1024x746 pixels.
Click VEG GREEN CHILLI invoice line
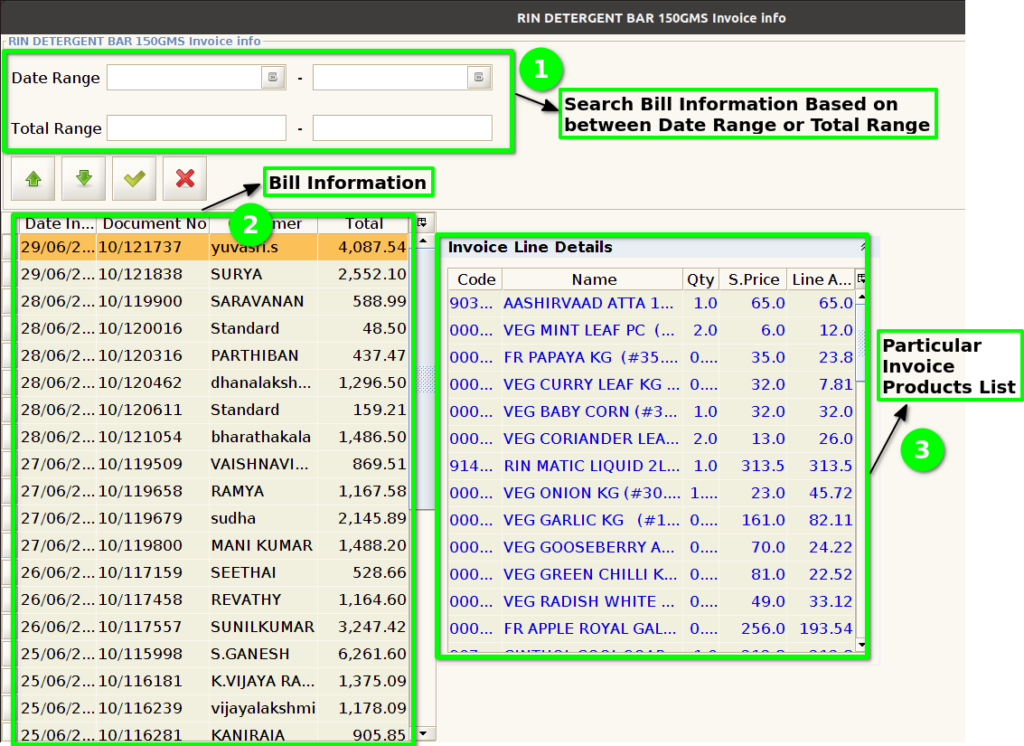[651, 574]
